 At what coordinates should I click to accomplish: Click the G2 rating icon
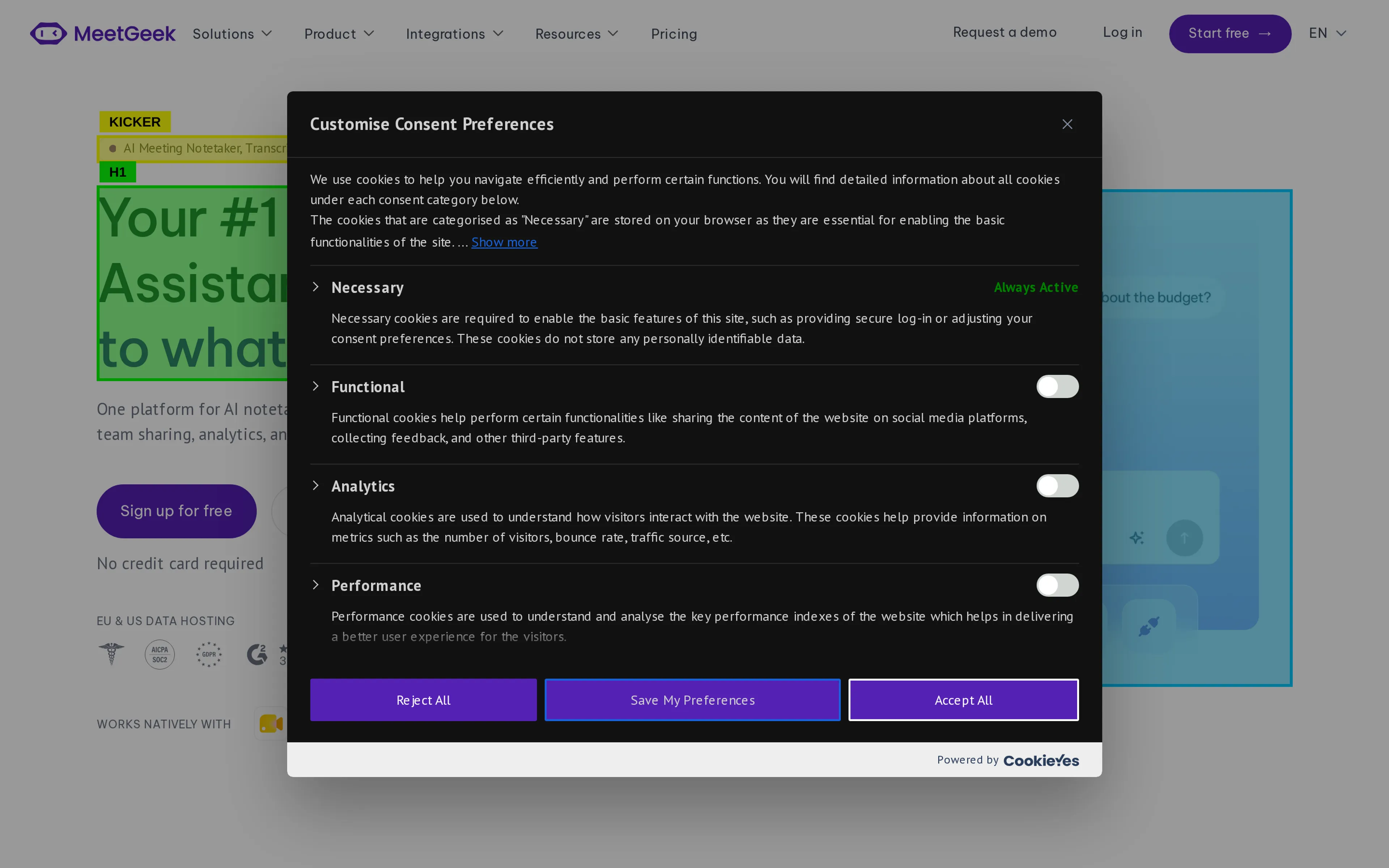tap(257, 655)
